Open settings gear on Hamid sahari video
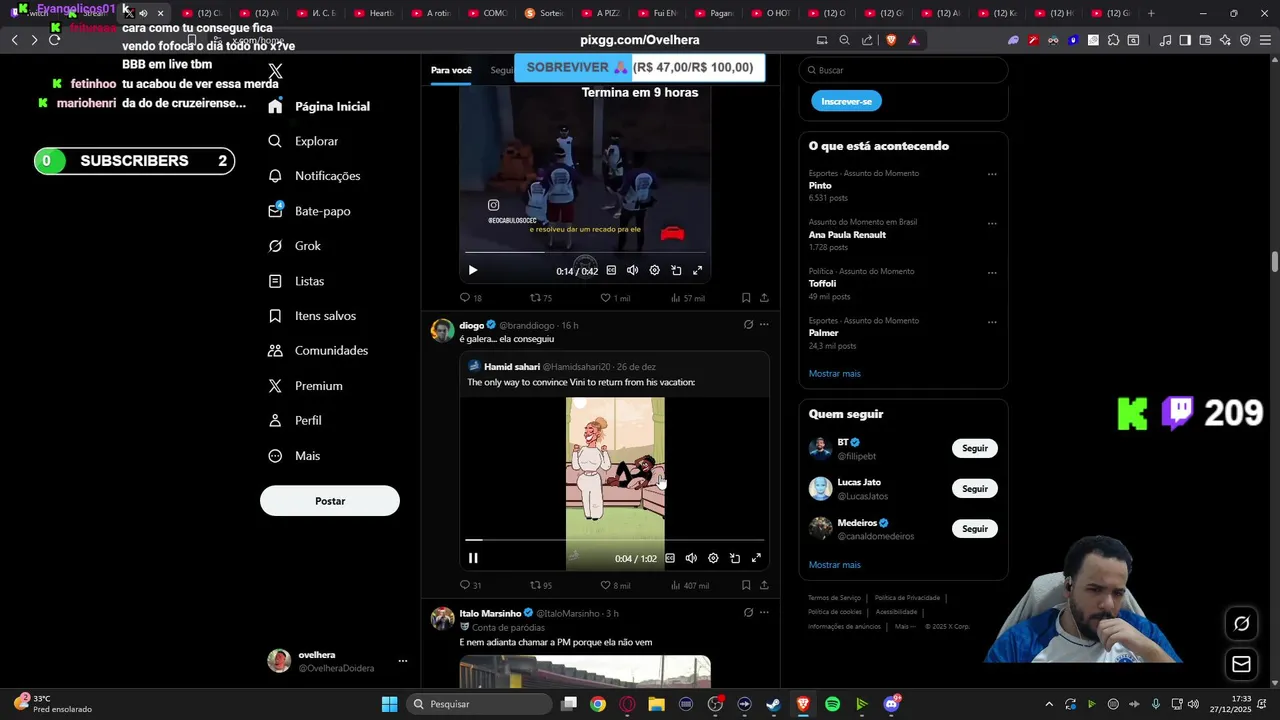This screenshot has width=1280, height=720. click(713, 558)
